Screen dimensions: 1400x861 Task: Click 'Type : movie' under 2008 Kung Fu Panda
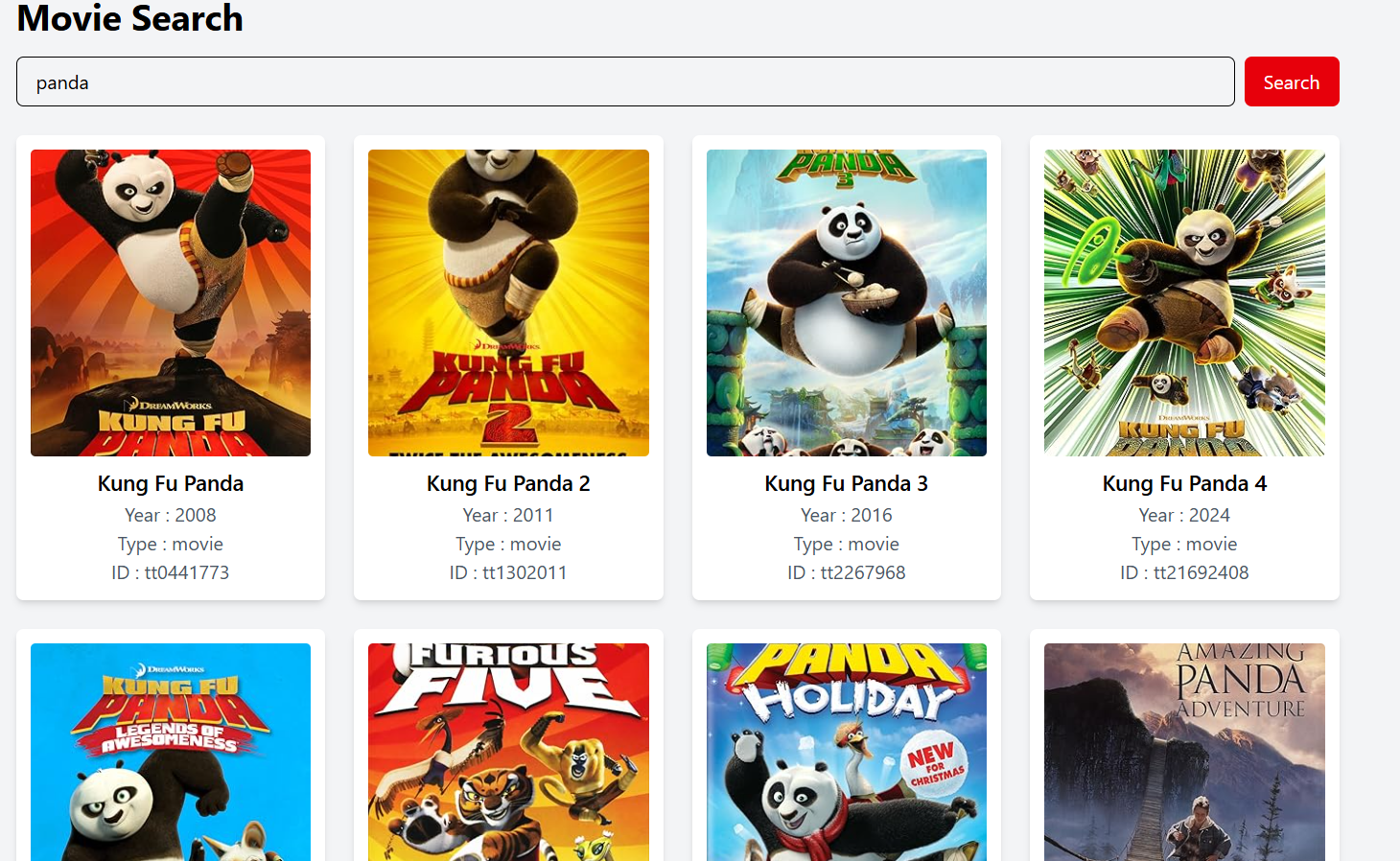[171, 544]
